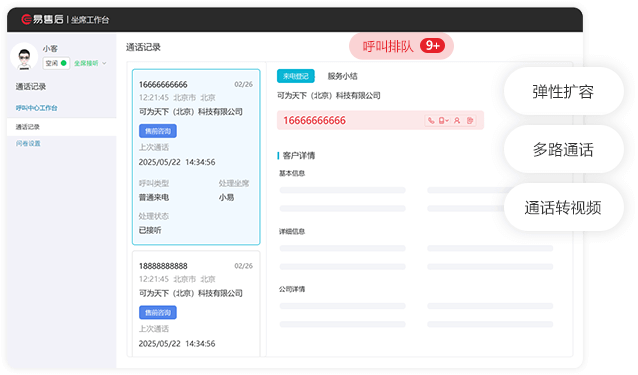
Task: Click the 公司详情 label
Action: (292, 289)
